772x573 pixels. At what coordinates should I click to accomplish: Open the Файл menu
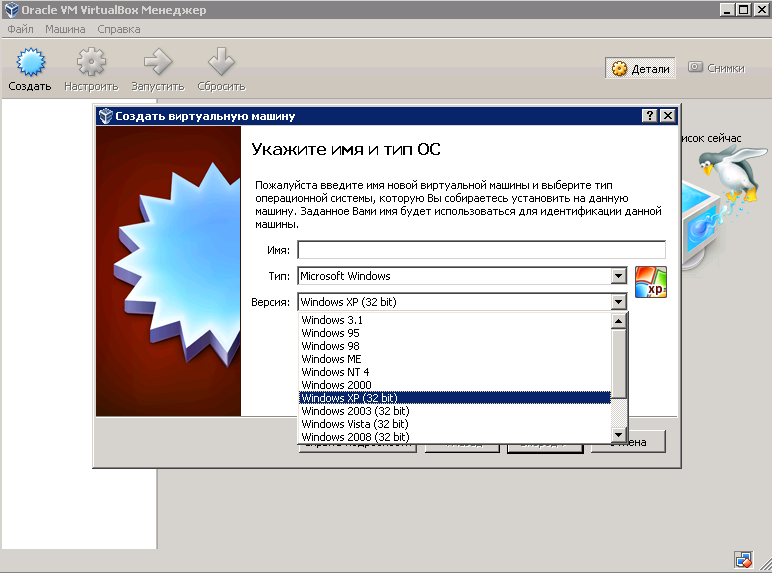(x=21, y=29)
